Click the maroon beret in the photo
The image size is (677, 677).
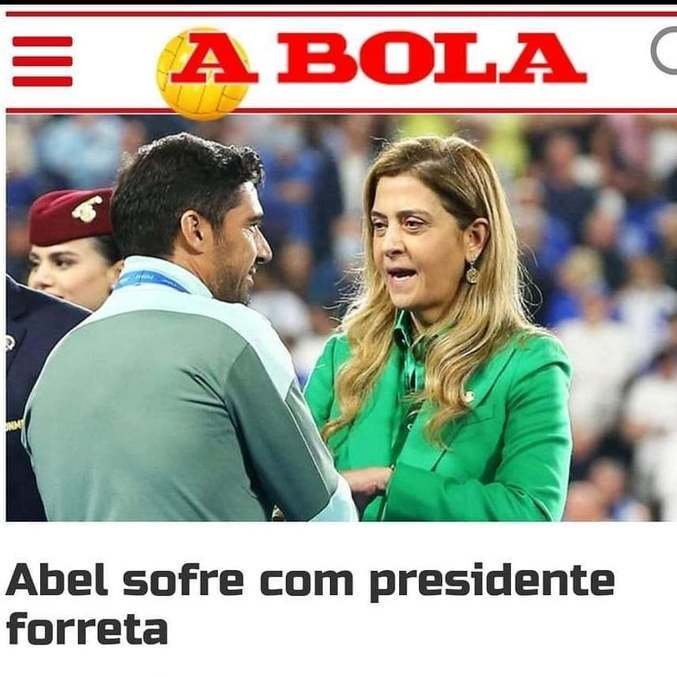71,216
